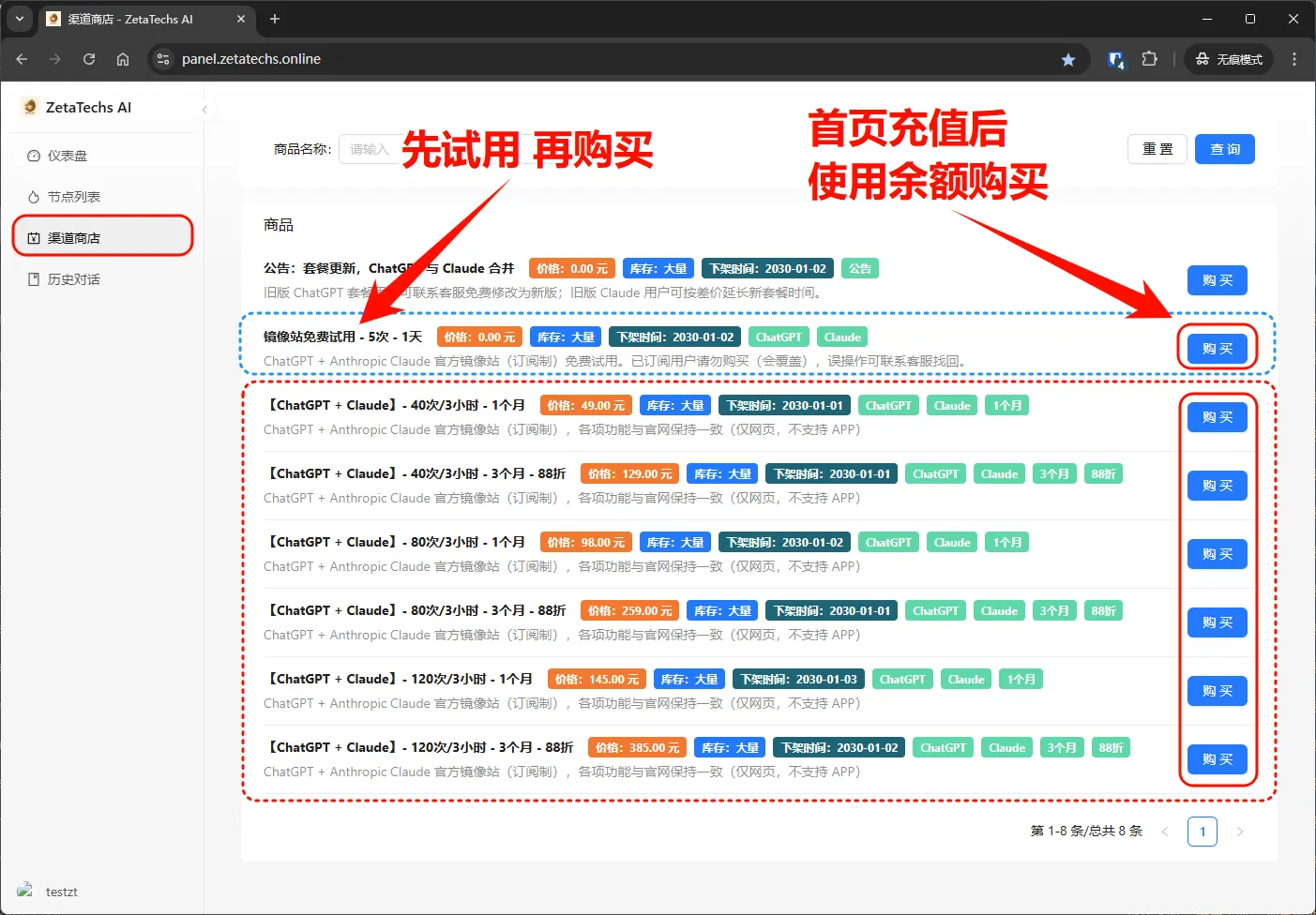The image size is (1316, 915).
Task: Click the 【ChatGPT + Claude】120次/3小时 - 1个月 title
Action: pyautogui.click(x=399, y=679)
